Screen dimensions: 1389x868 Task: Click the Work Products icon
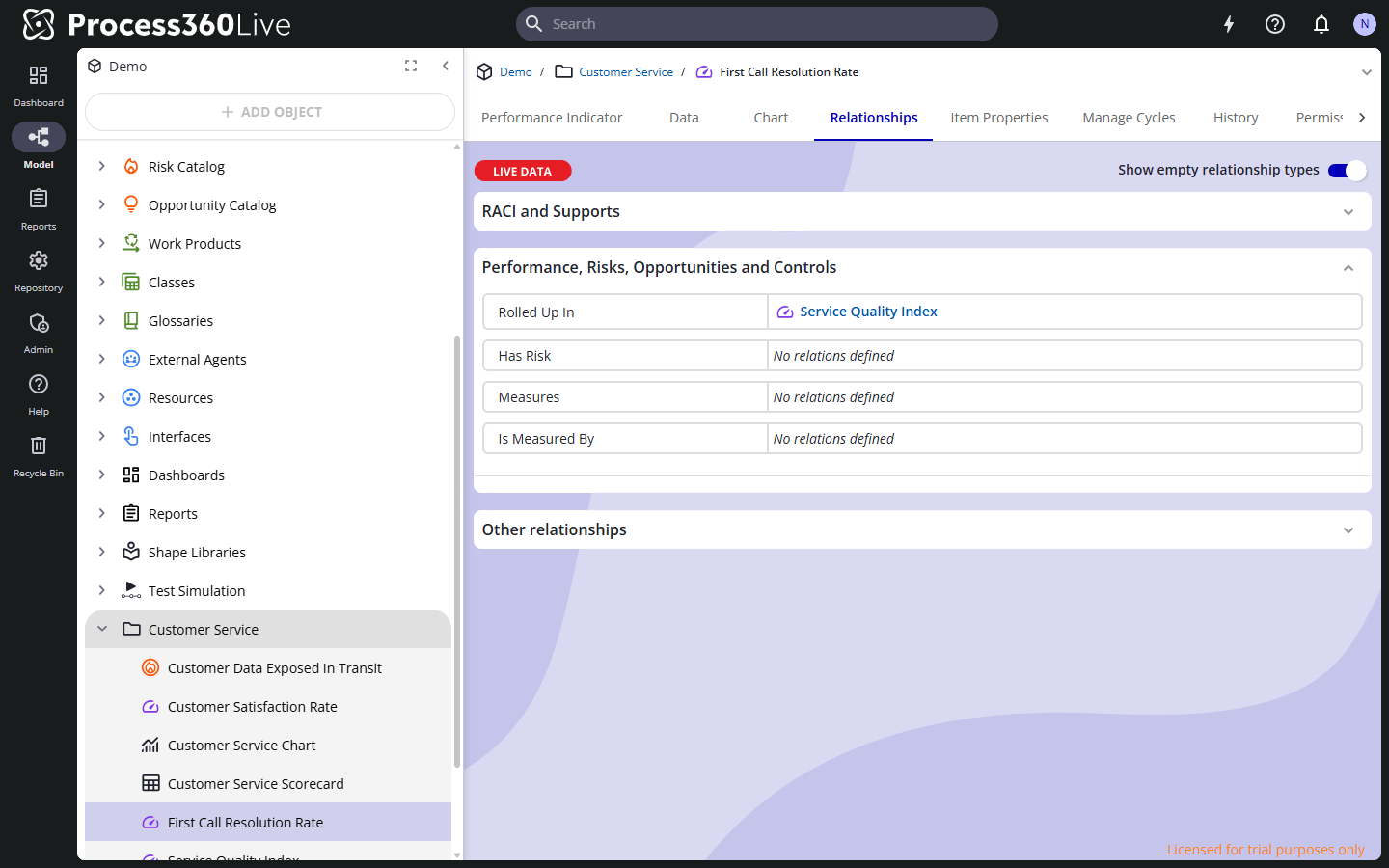pyautogui.click(x=131, y=243)
